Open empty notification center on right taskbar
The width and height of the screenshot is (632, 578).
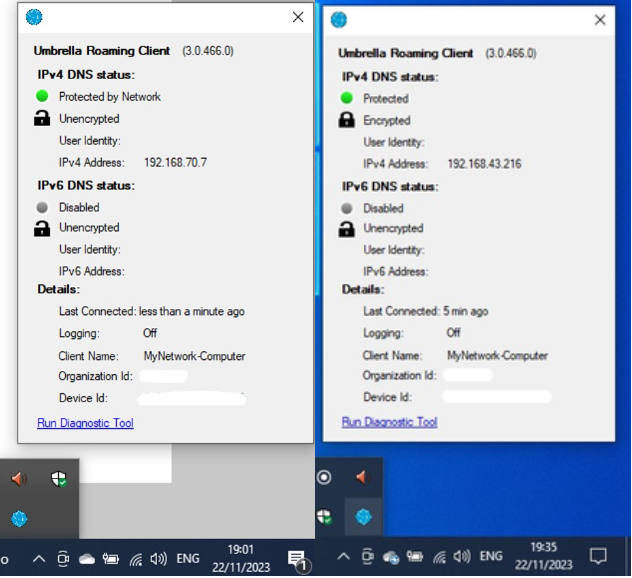point(598,556)
